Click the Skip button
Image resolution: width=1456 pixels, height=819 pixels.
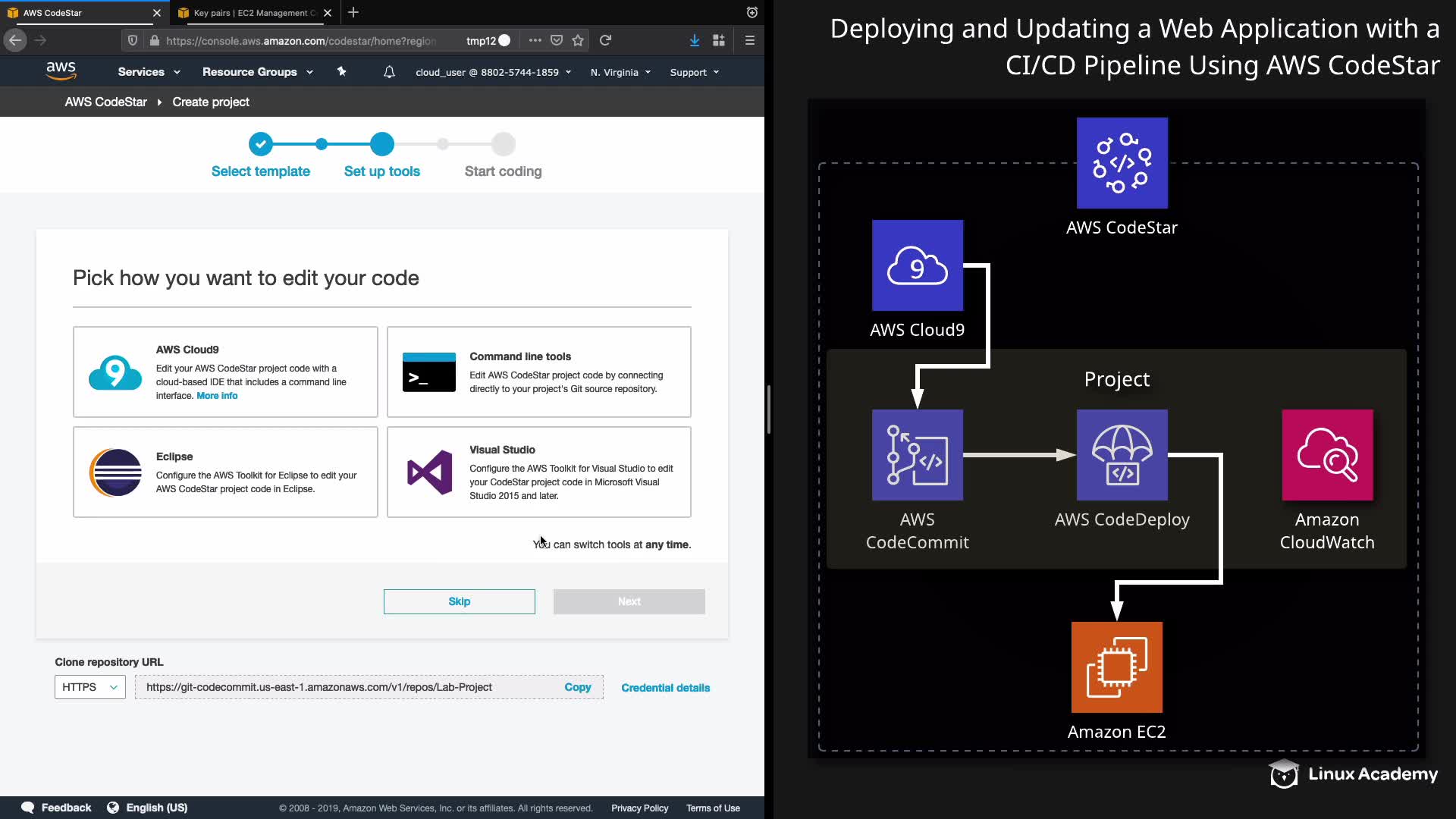coord(459,601)
